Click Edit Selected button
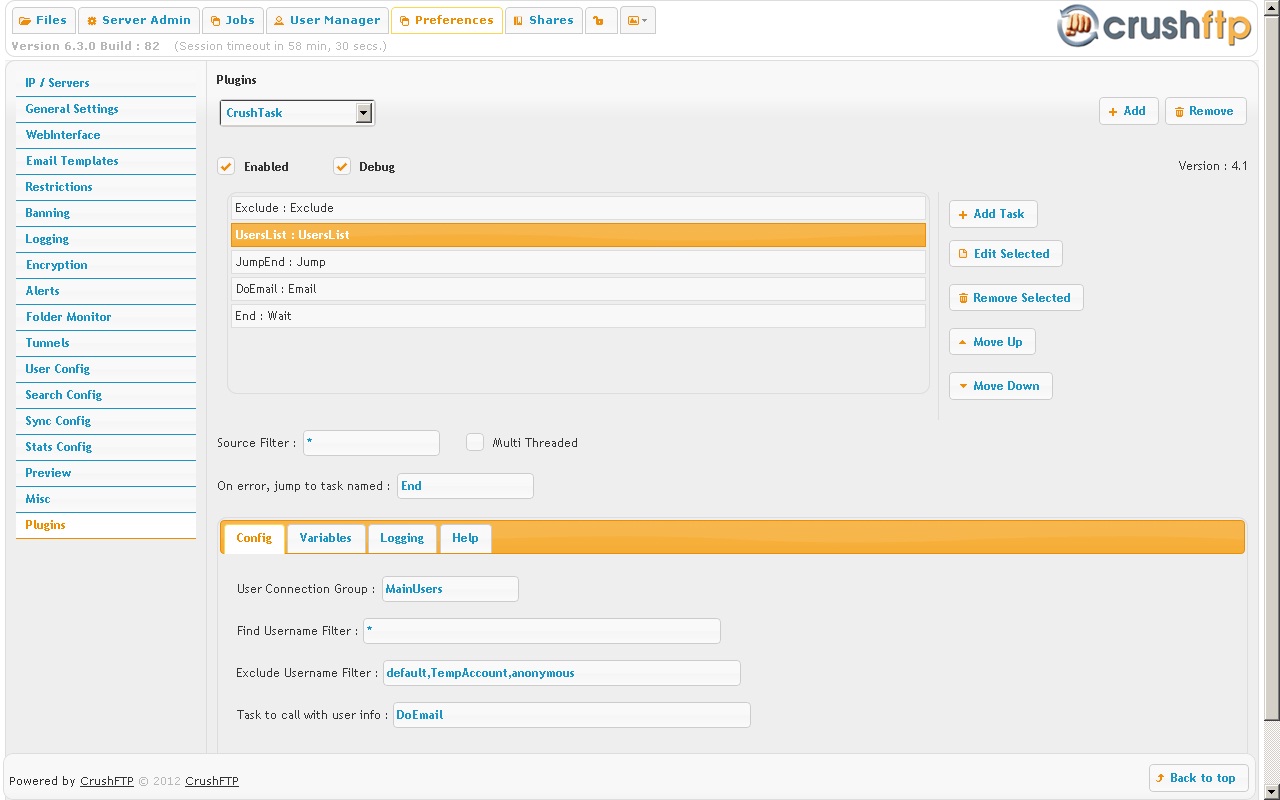The width and height of the screenshot is (1280, 800). point(1005,254)
